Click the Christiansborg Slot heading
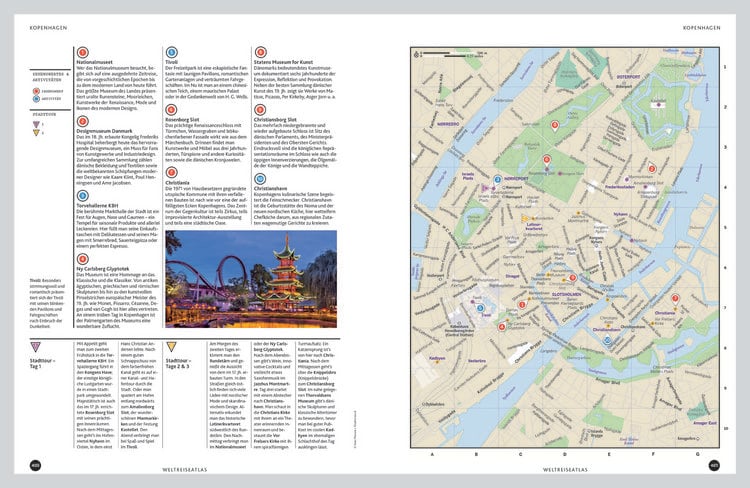 tap(275, 120)
